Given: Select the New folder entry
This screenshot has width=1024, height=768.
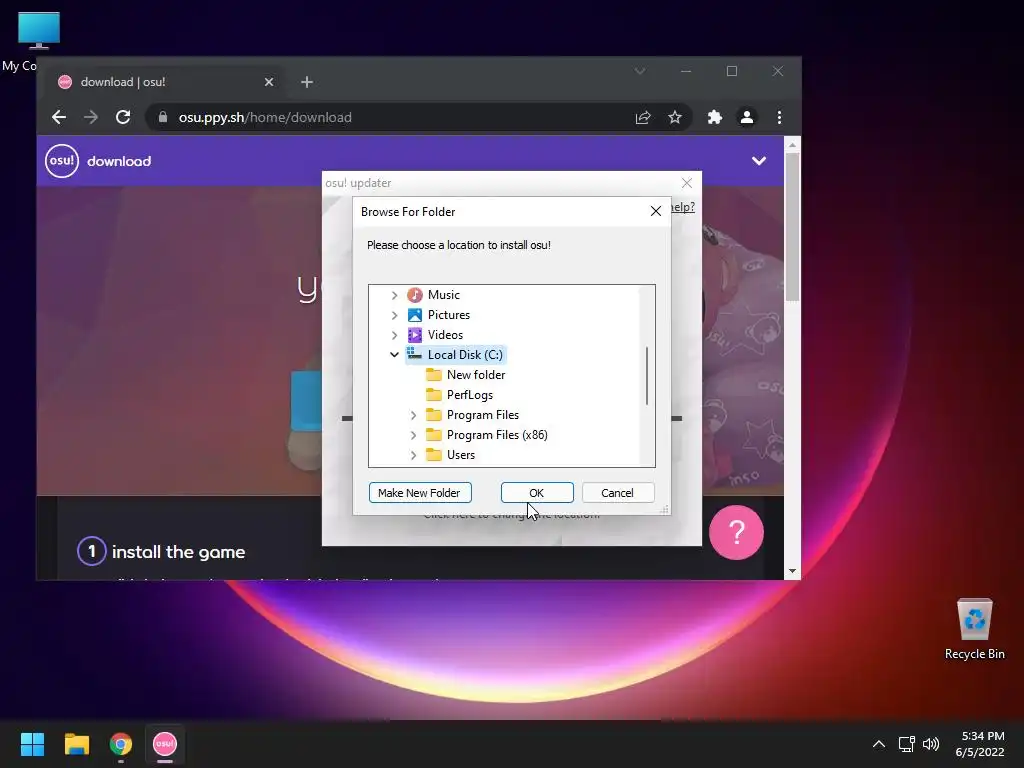Looking at the screenshot, I should click(x=475, y=376).
